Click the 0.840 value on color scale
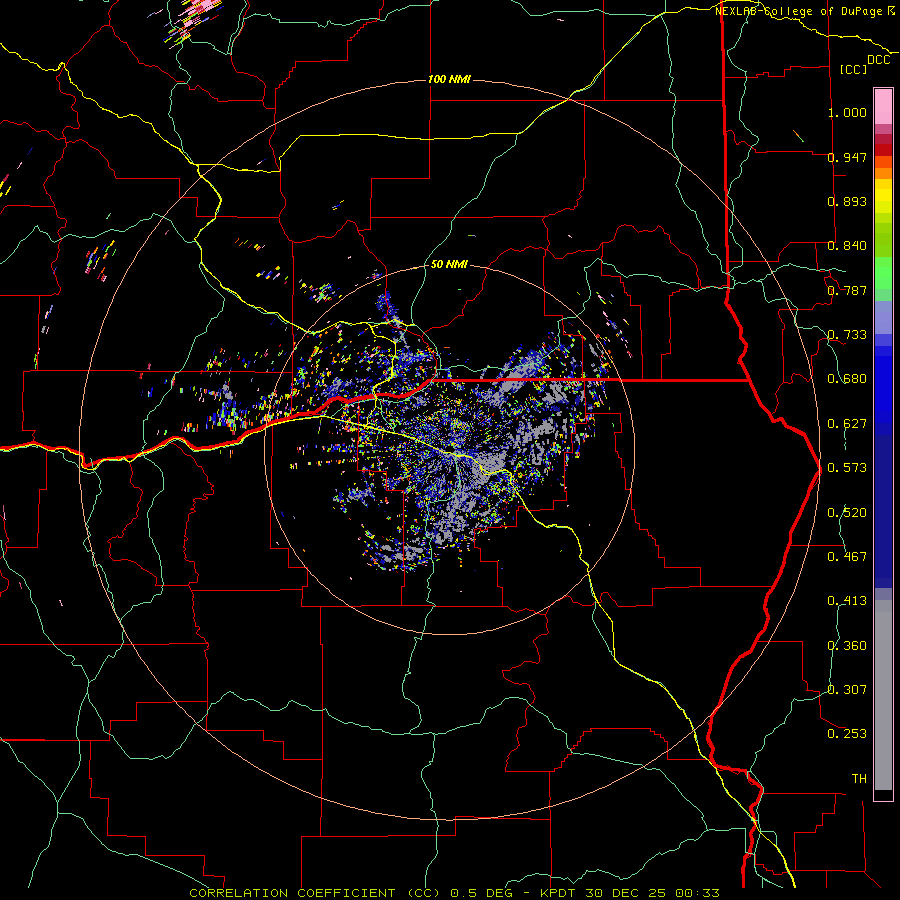Screen dimensions: 900x900 (847, 246)
